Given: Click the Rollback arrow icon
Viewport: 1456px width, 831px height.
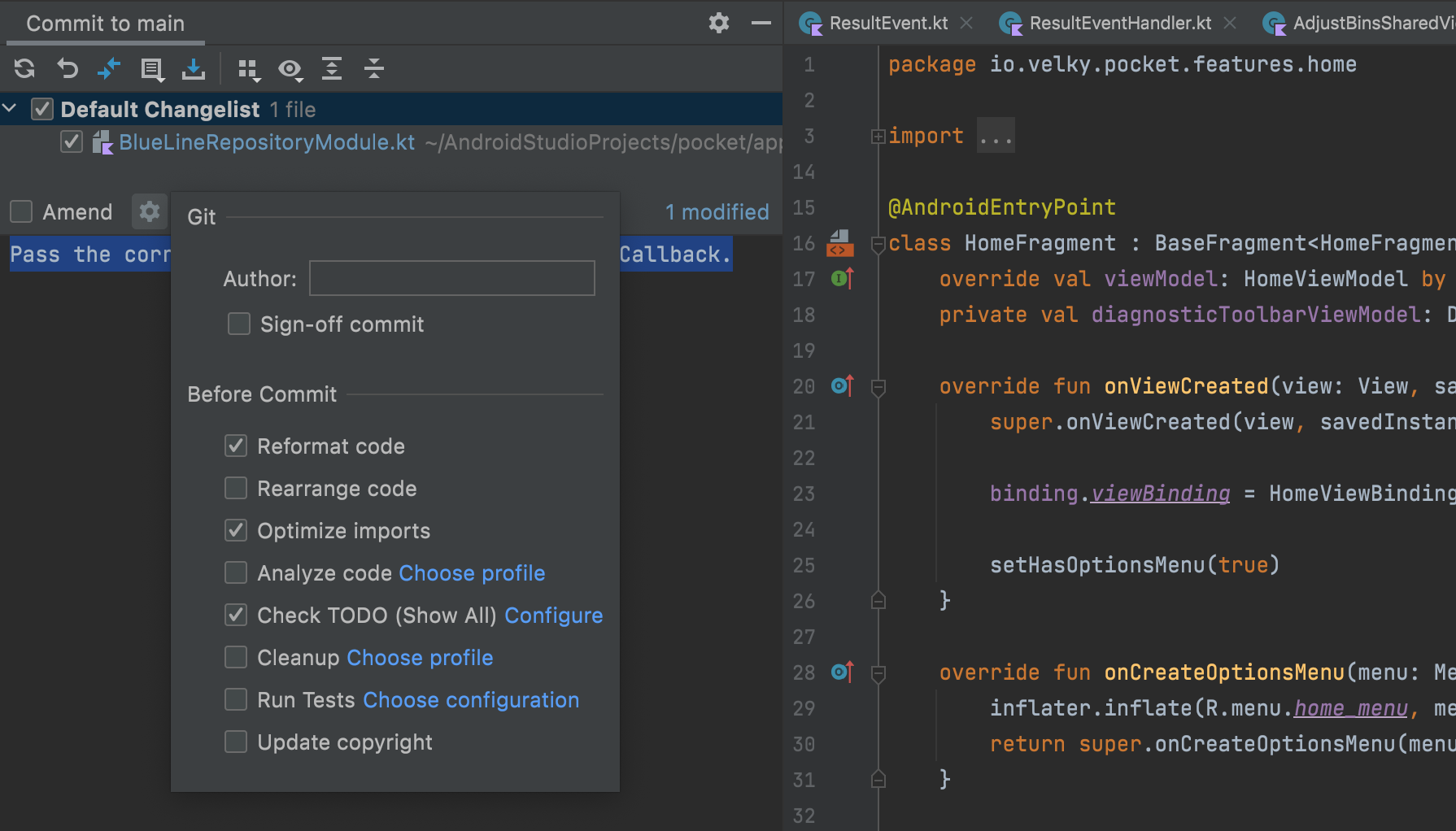Looking at the screenshot, I should point(67,69).
